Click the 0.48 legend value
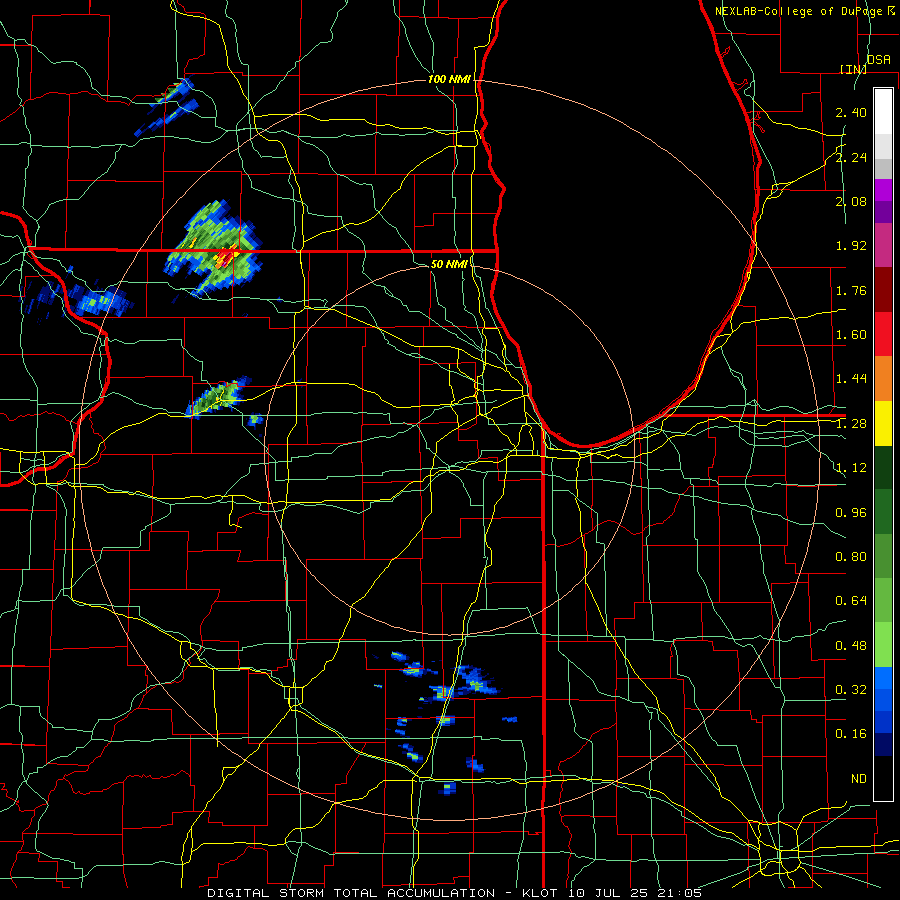 tap(851, 646)
